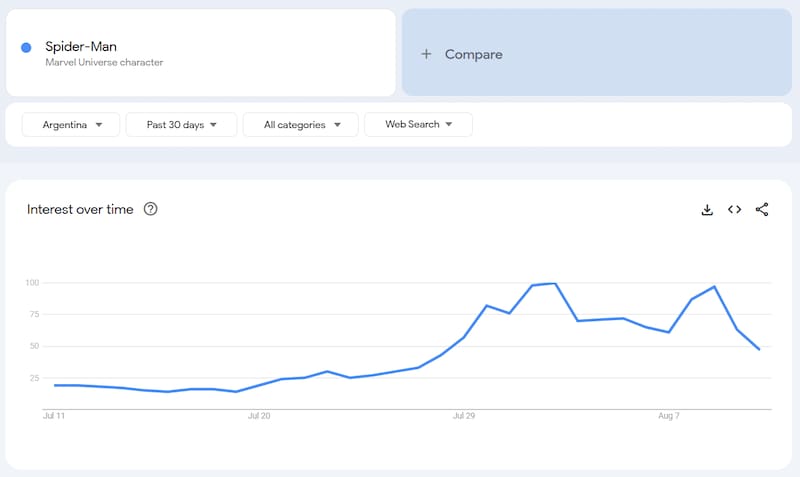
Task: Click the chart line's highest peak
Action: pos(555,284)
